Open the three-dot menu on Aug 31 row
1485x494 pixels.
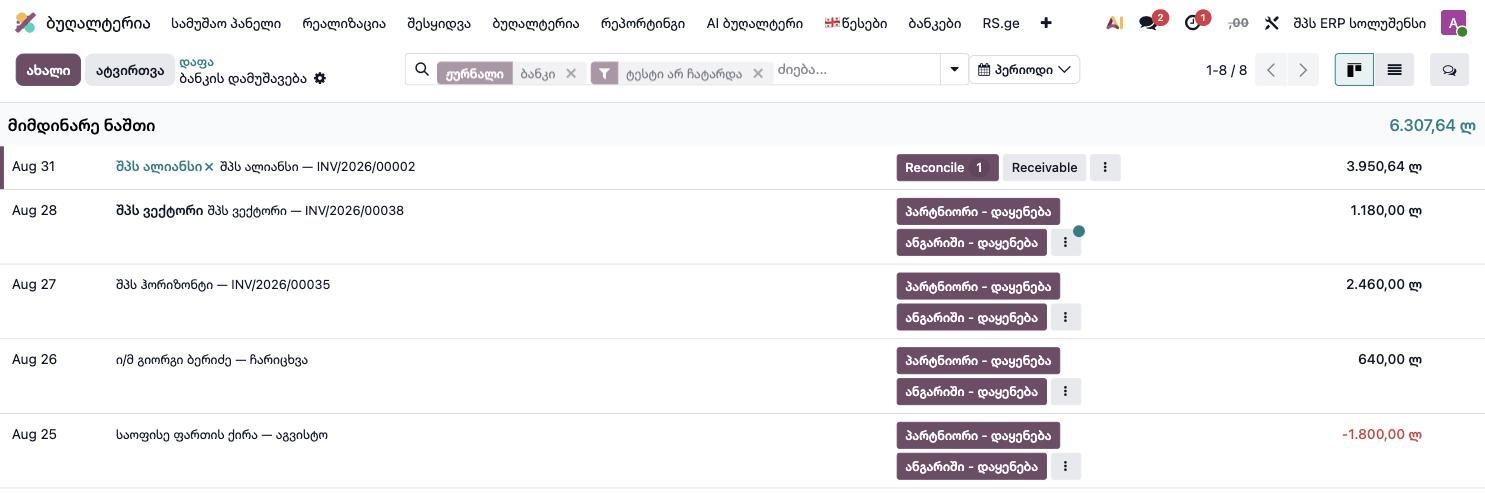1105,168
